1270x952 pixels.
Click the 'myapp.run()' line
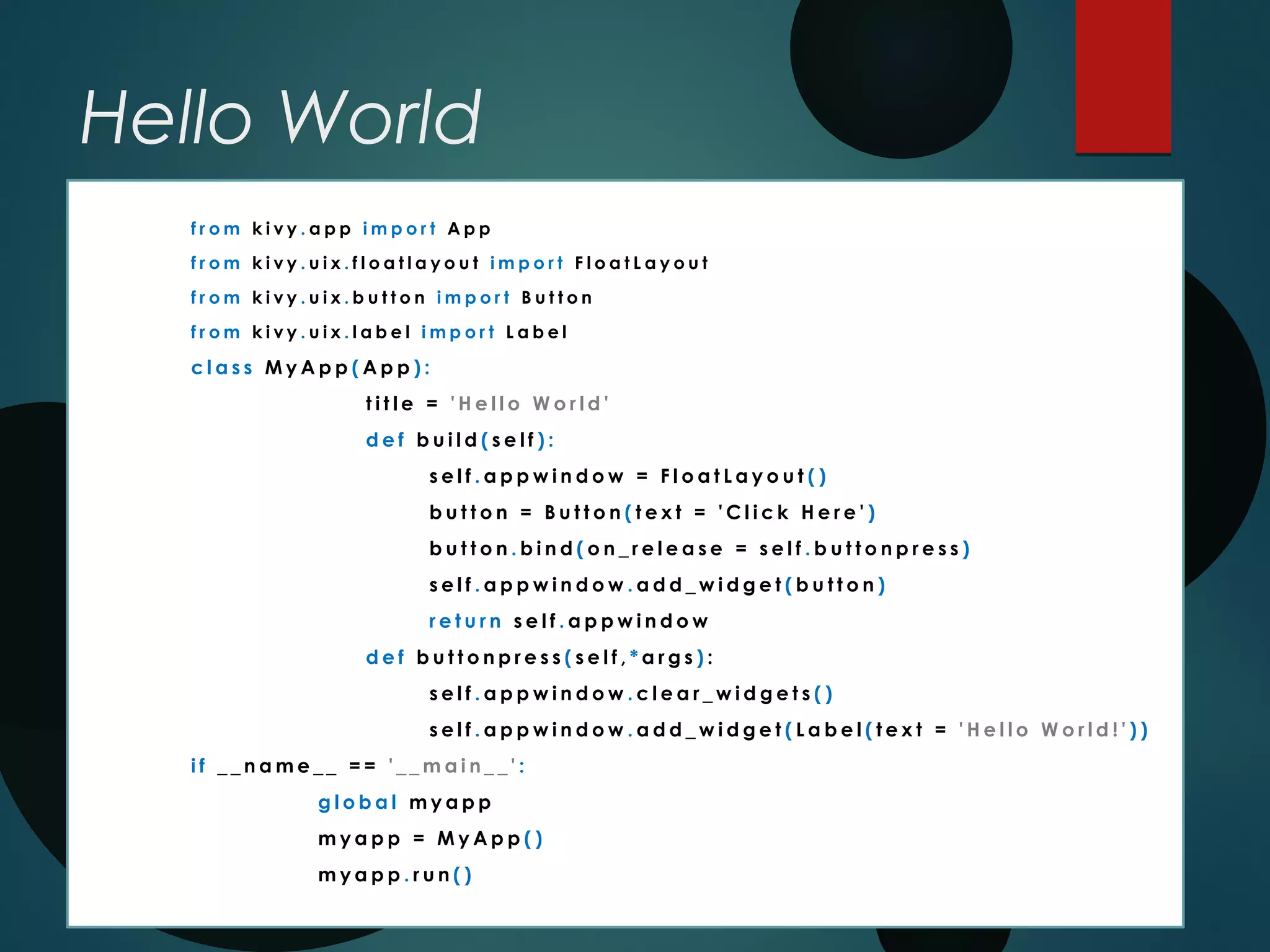[395, 875]
